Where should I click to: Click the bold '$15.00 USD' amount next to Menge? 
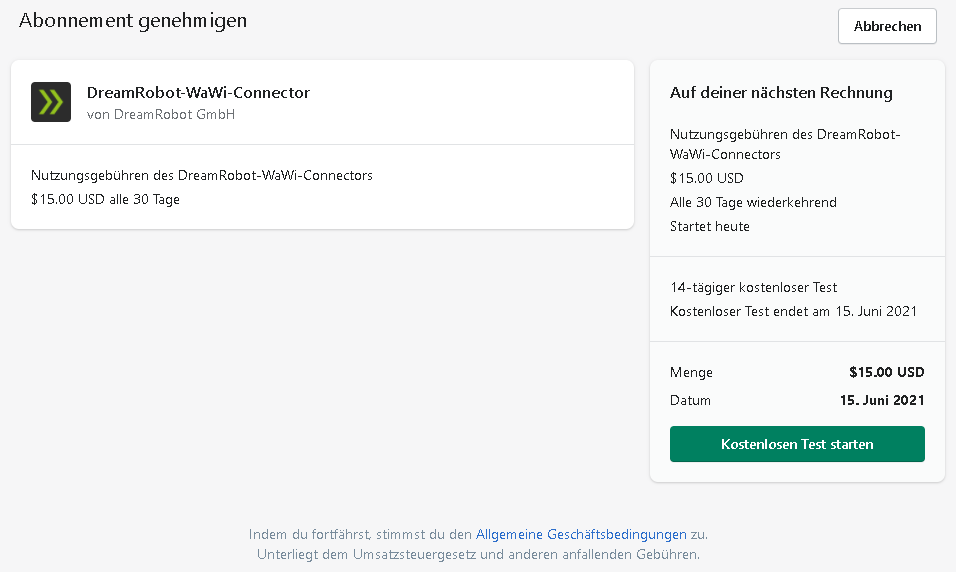(886, 372)
